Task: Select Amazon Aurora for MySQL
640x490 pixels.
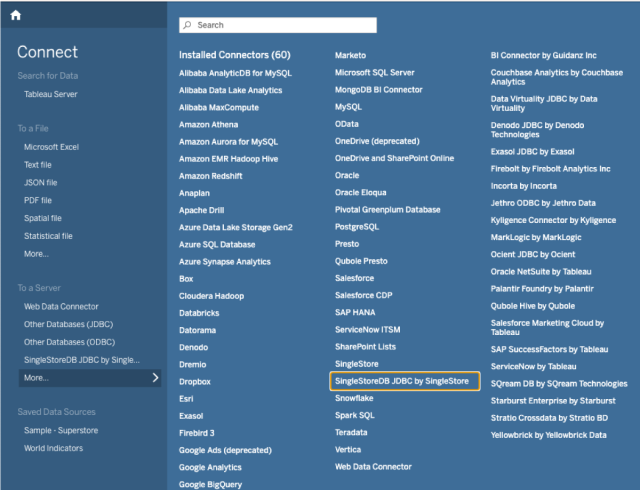Action: pyautogui.click(x=229, y=142)
